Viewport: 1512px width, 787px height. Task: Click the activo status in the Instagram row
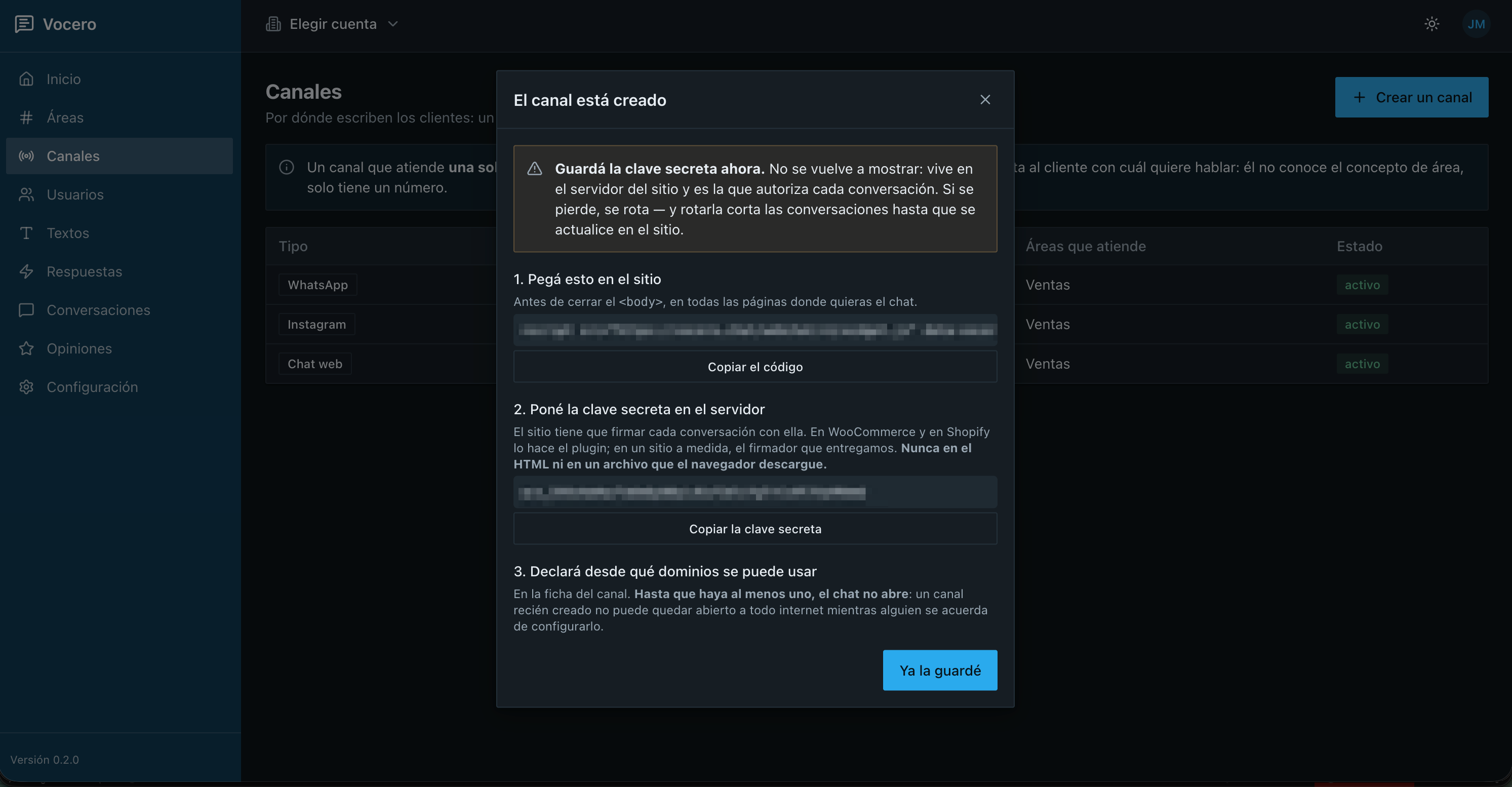click(1362, 324)
